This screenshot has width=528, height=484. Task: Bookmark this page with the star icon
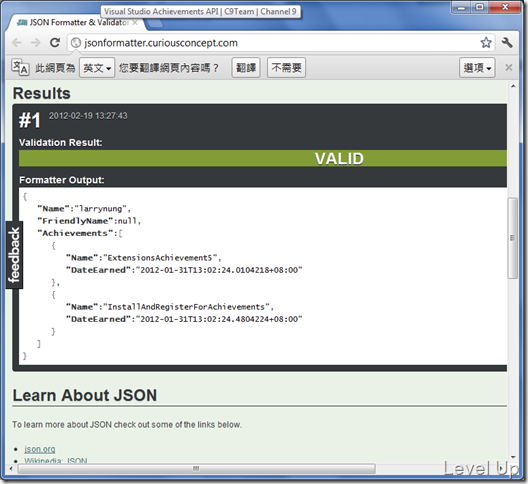point(486,43)
